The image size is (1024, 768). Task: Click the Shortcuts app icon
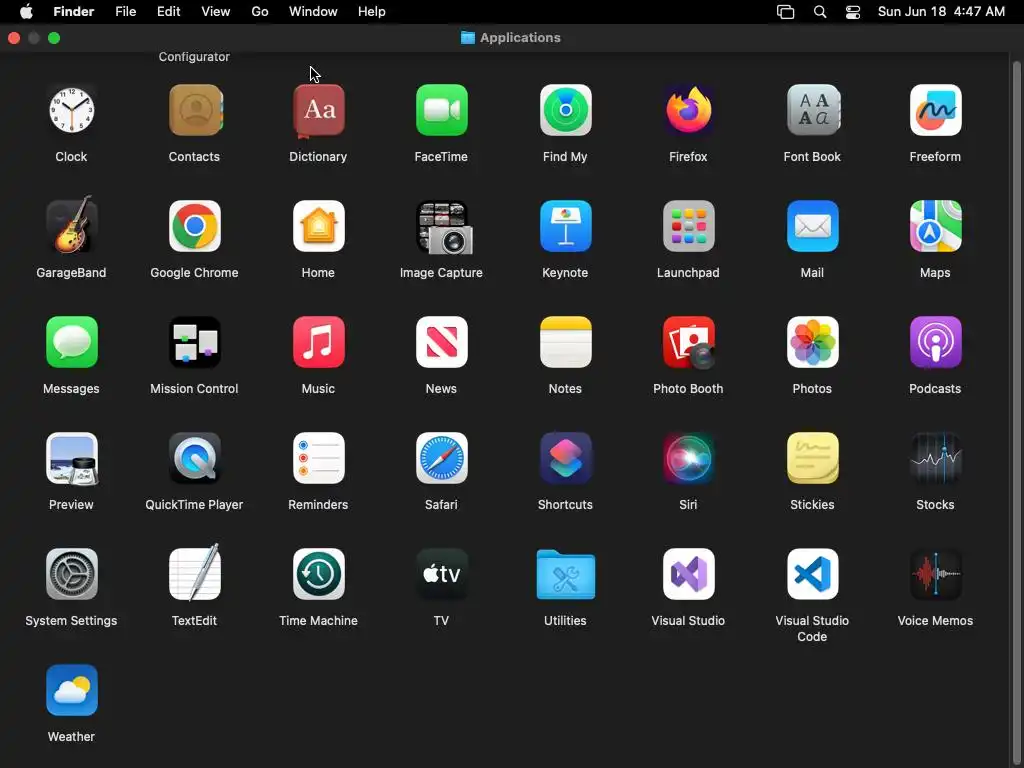click(566, 458)
